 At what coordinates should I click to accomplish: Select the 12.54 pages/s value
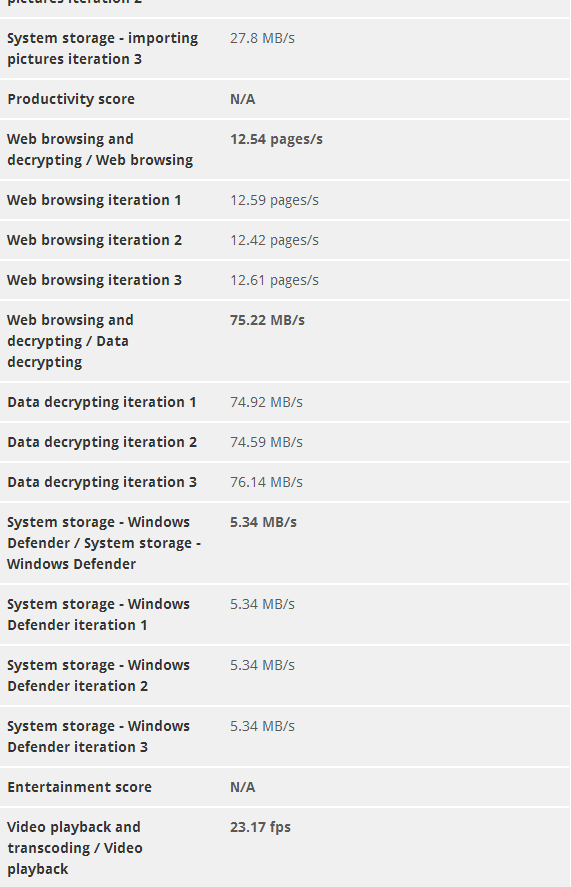tap(276, 139)
